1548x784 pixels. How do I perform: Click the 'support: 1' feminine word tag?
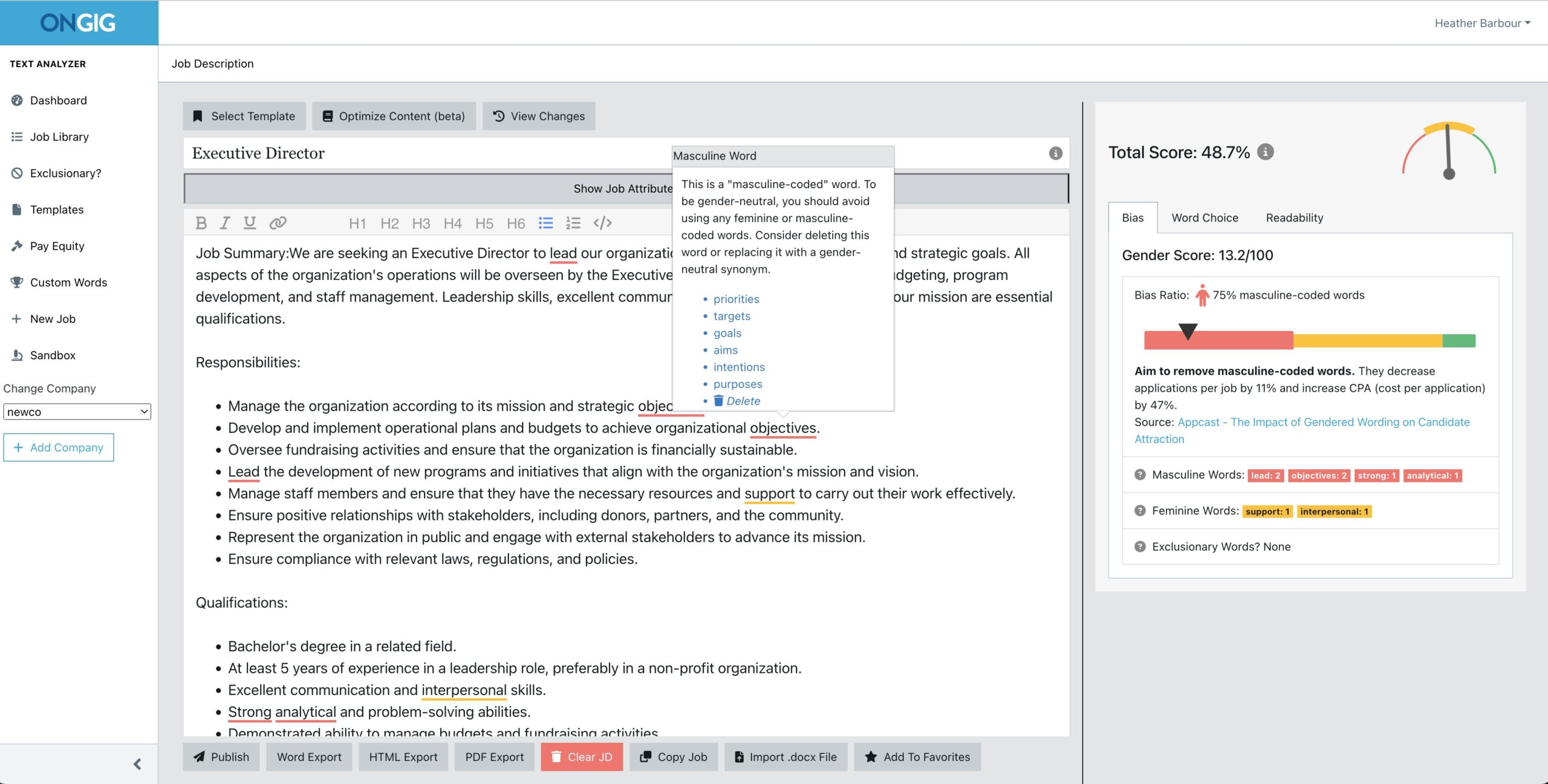1267,511
